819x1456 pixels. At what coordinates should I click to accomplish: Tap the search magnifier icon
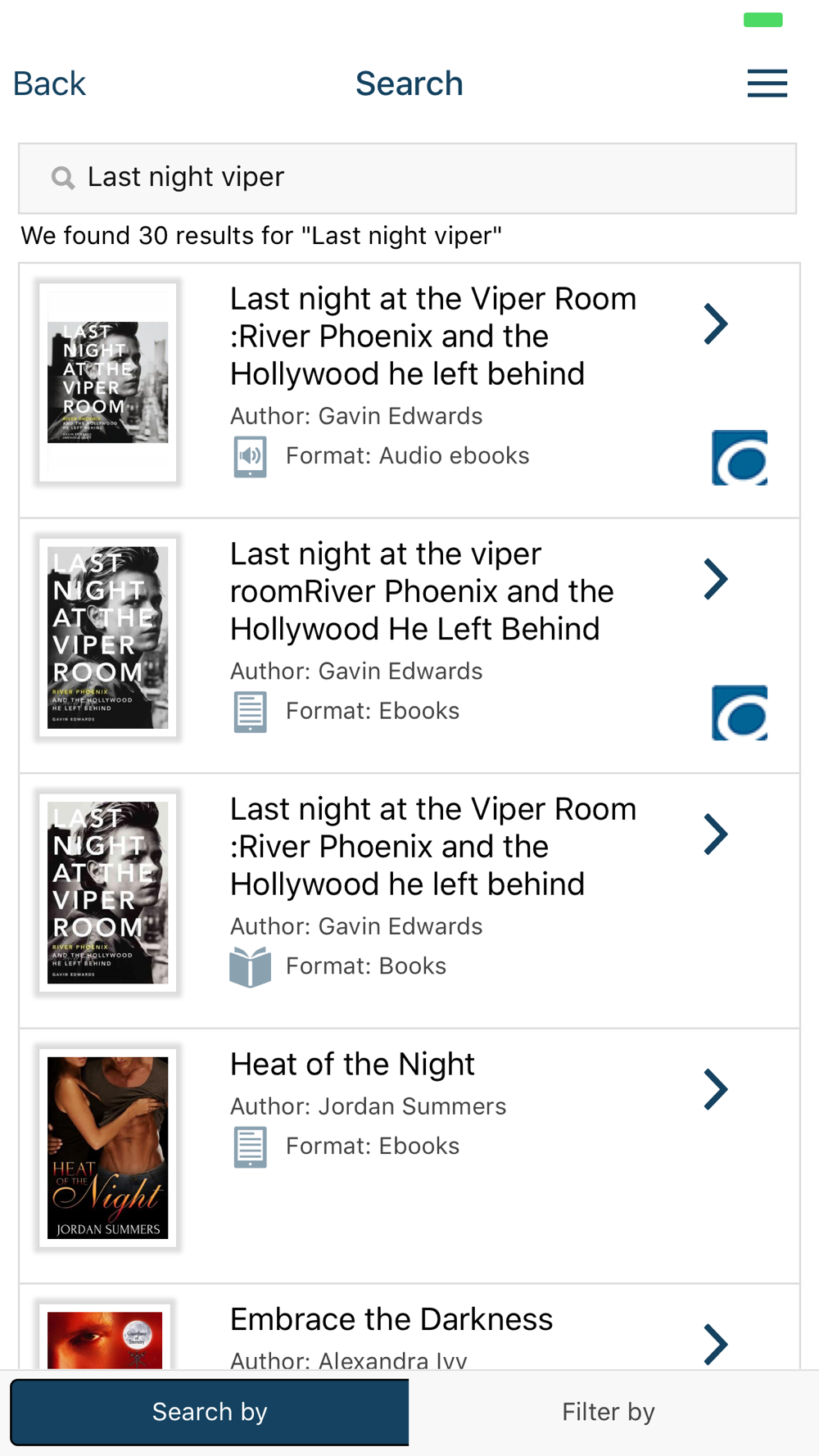pos(63,178)
